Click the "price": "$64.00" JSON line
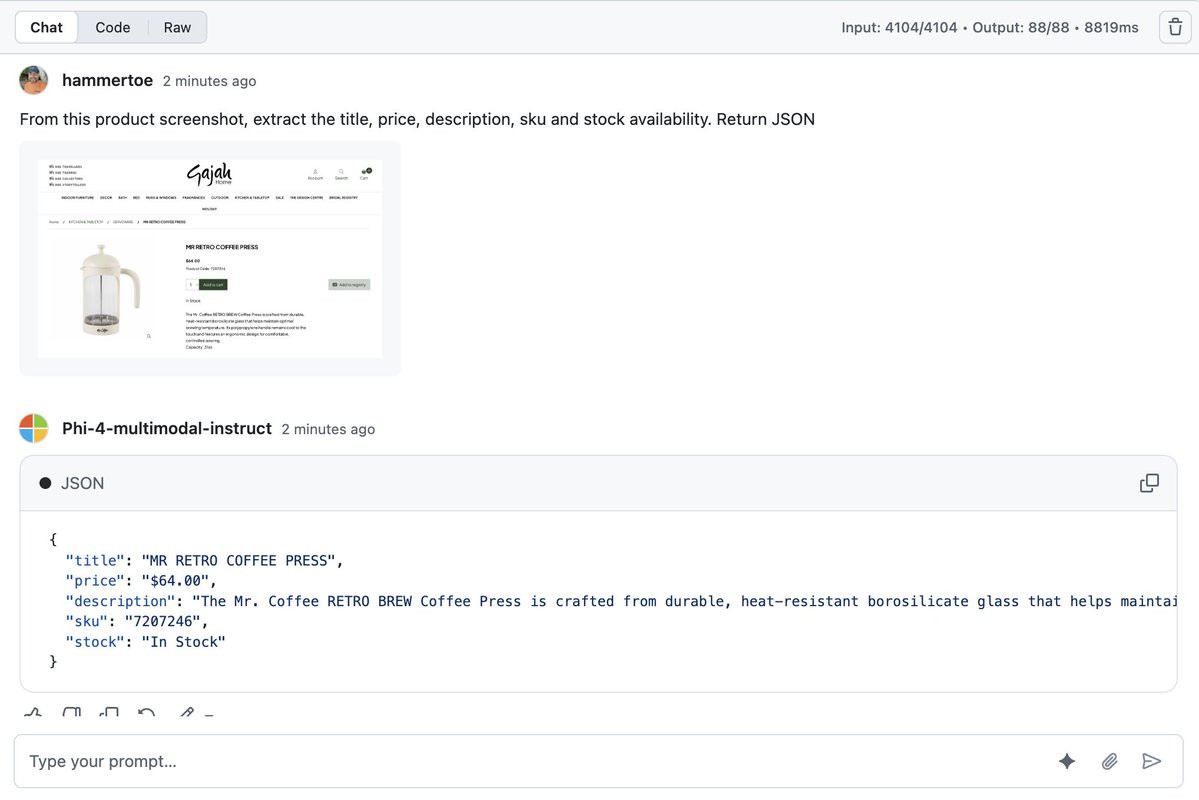Image resolution: width=1199 pixels, height=800 pixels. tap(141, 580)
